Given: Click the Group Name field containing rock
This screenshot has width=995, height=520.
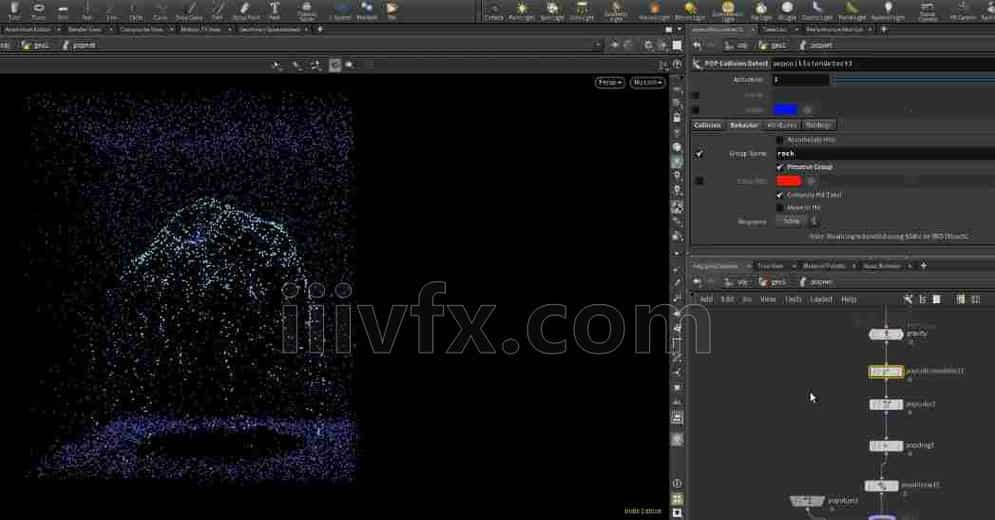Looking at the screenshot, I should coord(885,154).
